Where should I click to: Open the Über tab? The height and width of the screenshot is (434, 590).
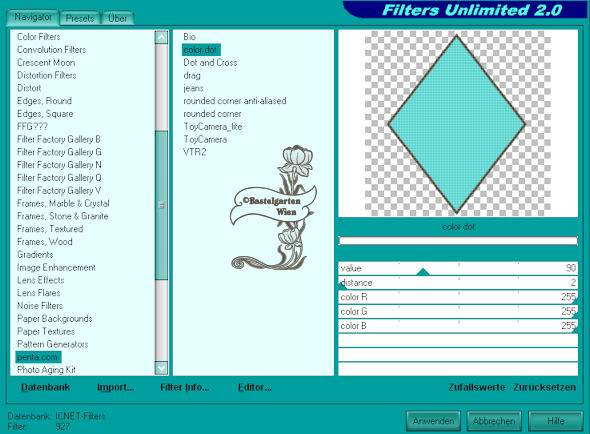tap(117, 18)
